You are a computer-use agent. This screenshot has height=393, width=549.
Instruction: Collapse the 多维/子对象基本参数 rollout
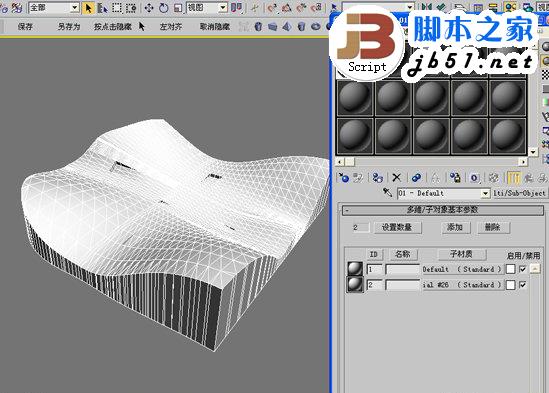coord(443,210)
